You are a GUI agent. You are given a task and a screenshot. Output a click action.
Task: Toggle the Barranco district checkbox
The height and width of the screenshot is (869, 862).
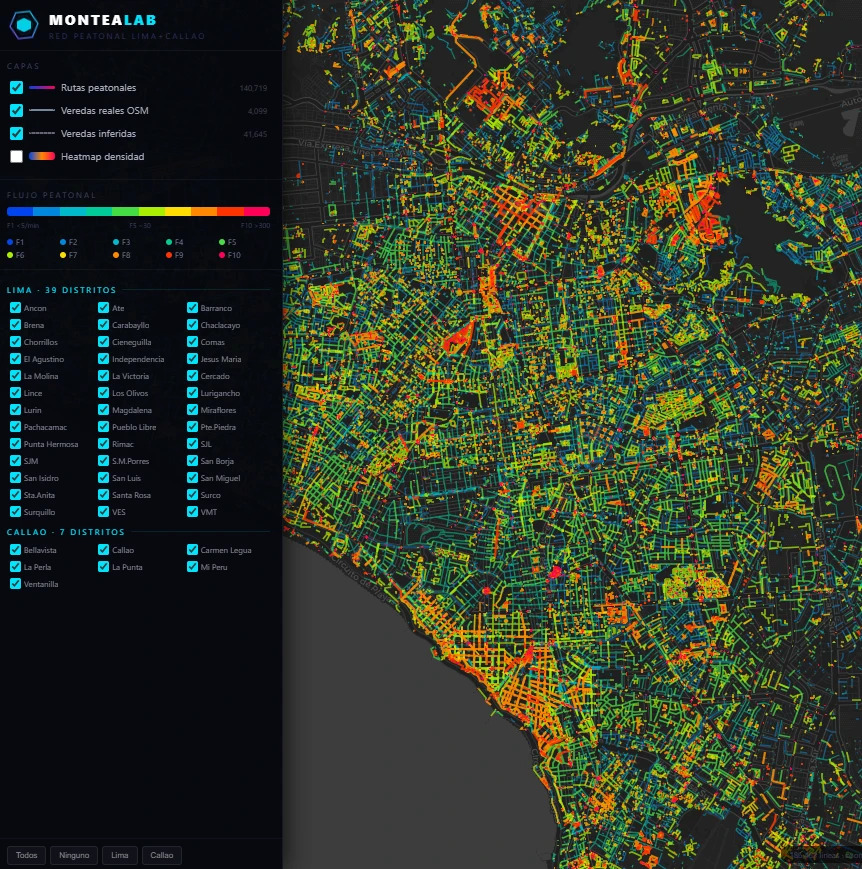coord(192,308)
